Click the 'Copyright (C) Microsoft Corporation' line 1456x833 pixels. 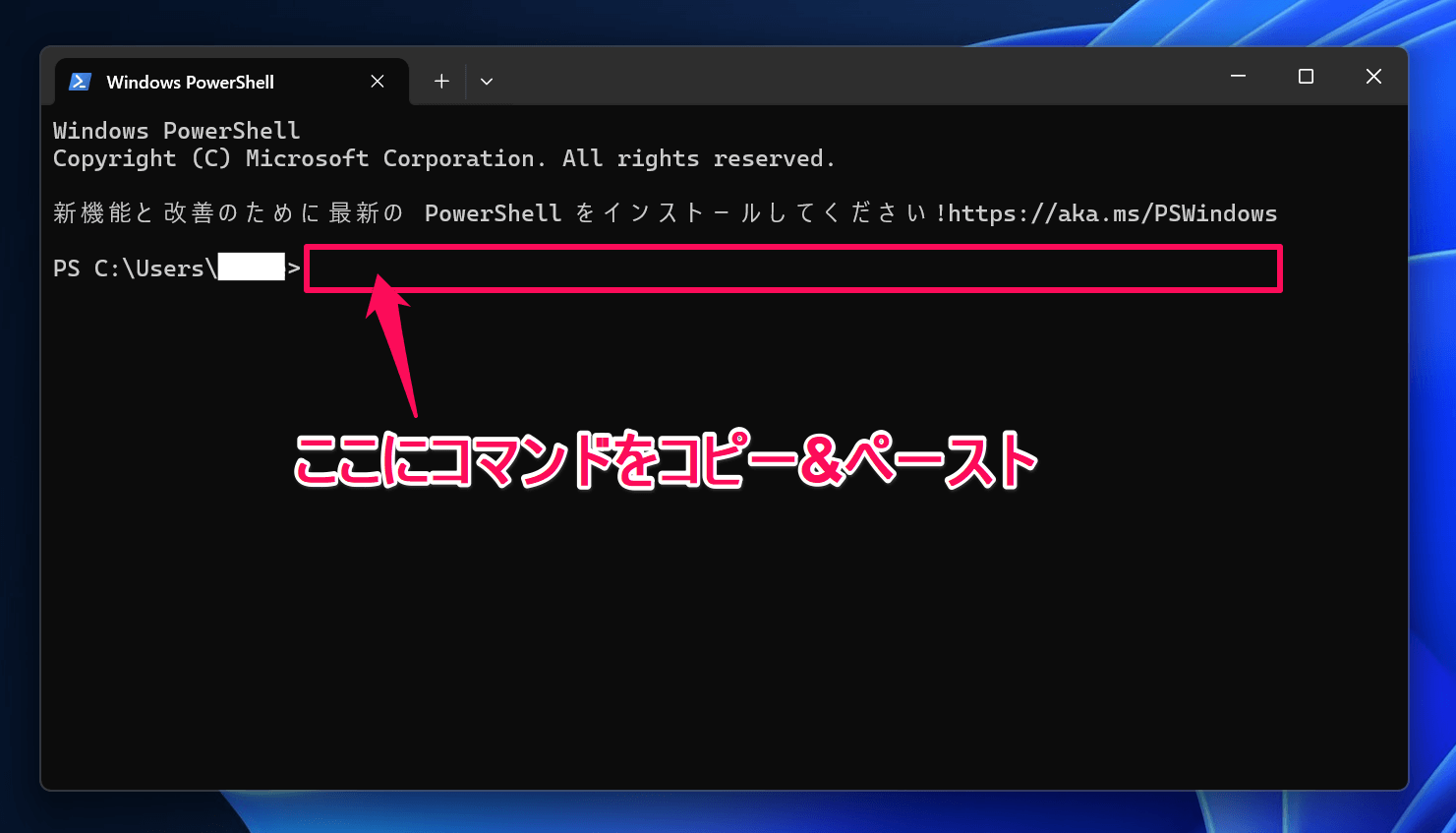coord(443,158)
